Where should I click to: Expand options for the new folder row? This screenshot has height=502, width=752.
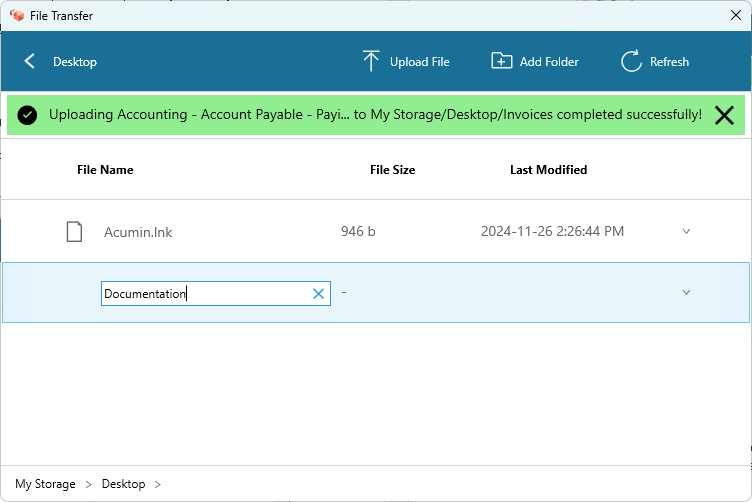(686, 292)
